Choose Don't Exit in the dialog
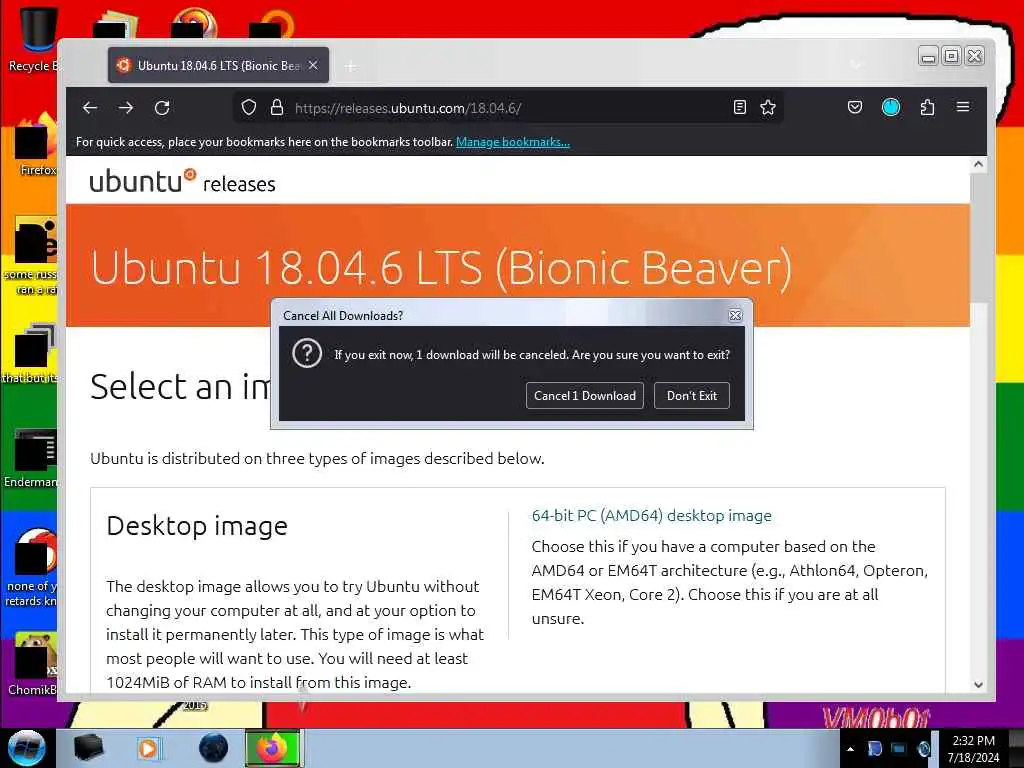The height and width of the screenshot is (768, 1024). tap(692, 396)
